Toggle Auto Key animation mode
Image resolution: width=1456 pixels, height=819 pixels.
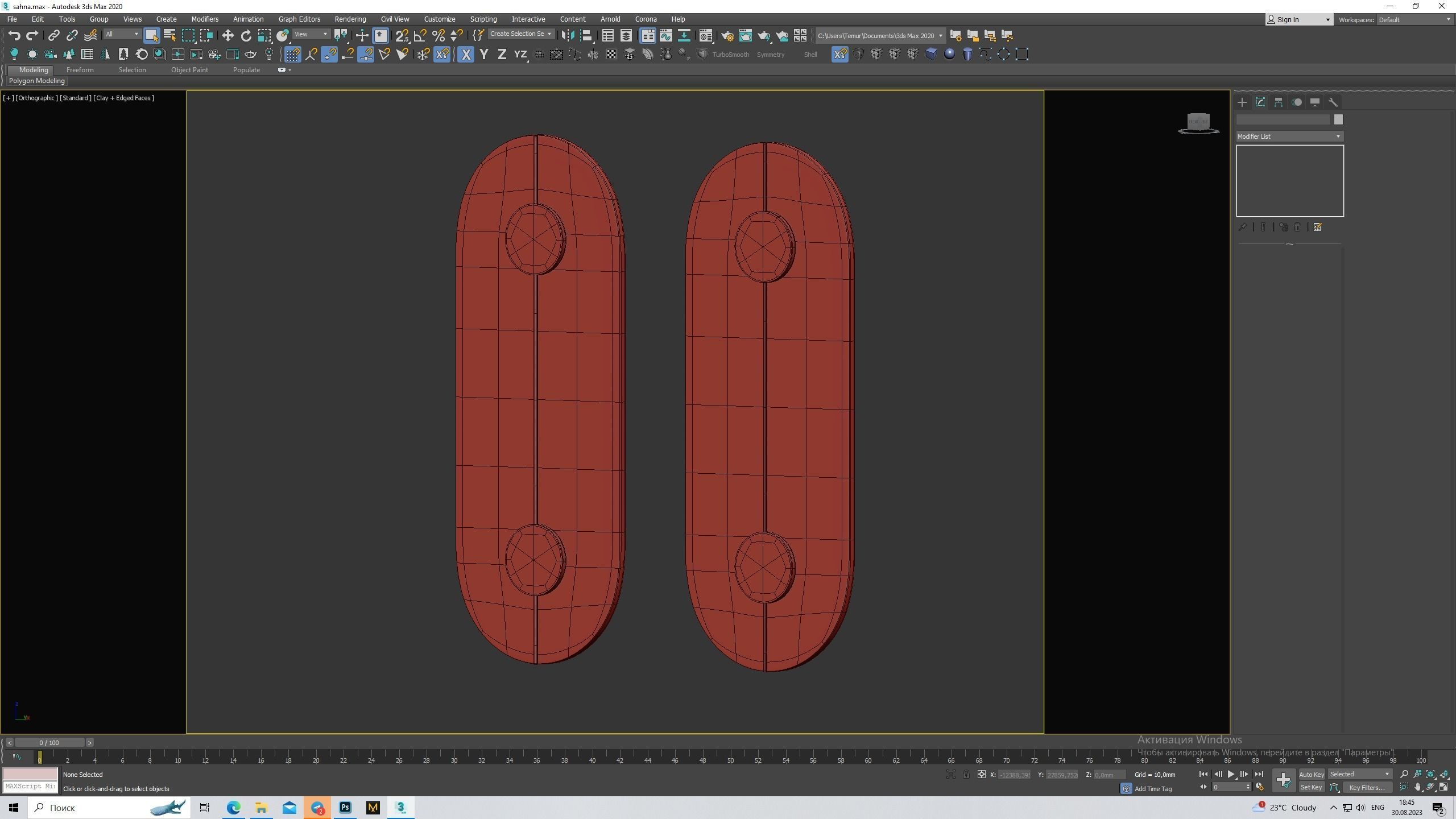pos(1311,775)
